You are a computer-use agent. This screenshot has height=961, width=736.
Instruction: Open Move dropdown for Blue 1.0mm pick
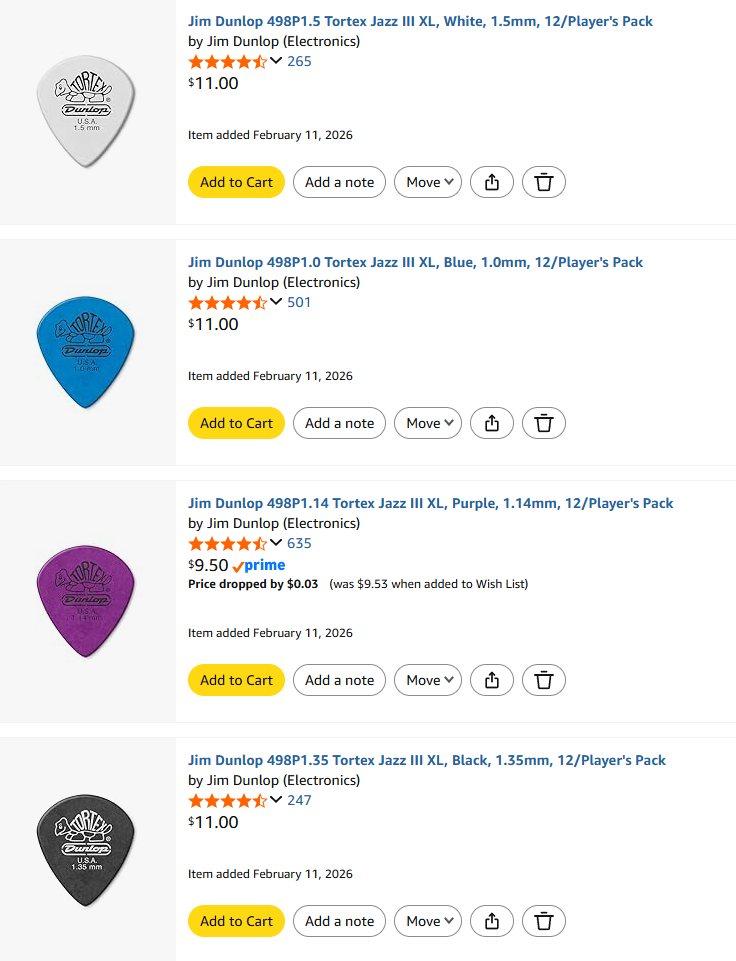click(x=428, y=423)
